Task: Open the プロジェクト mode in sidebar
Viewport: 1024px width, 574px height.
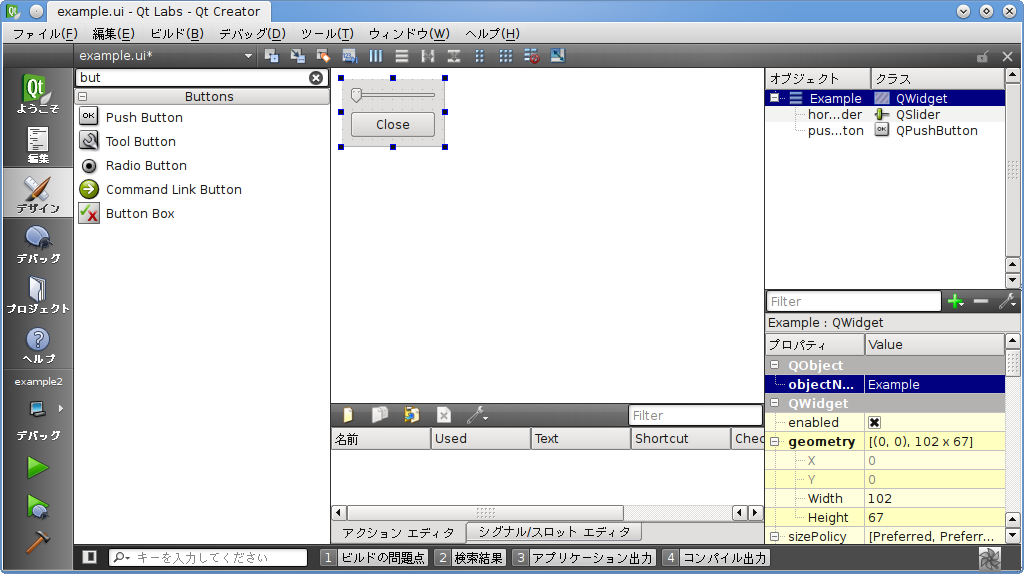Action: (x=37, y=295)
